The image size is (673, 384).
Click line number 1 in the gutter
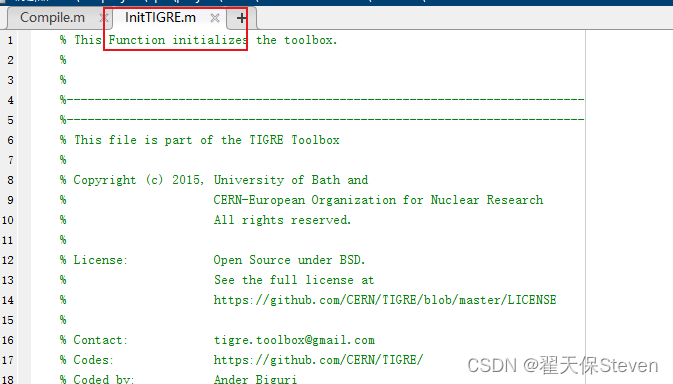point(10,41)
